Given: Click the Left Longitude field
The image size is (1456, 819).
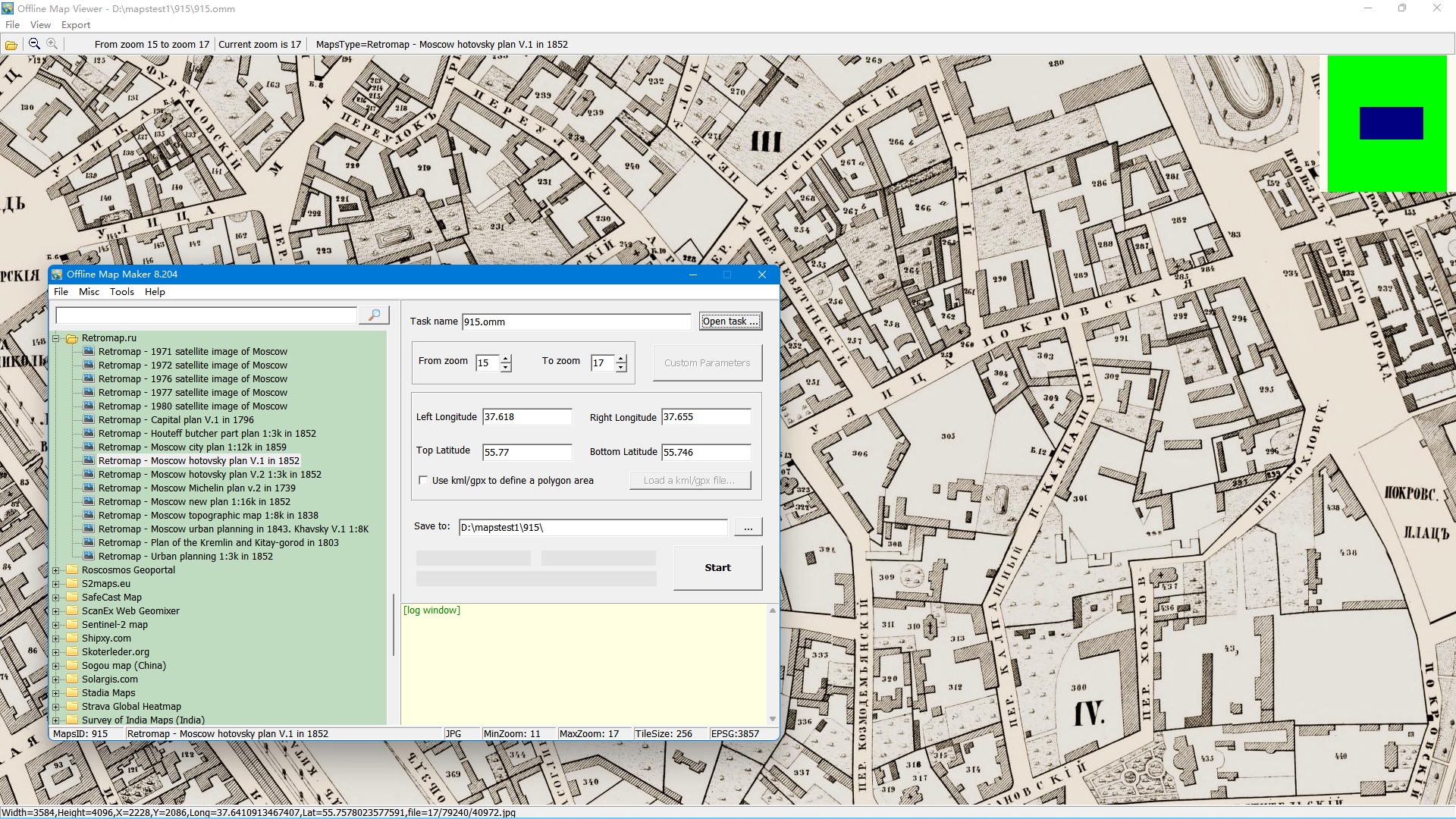Looking at the screenshot, I should coord(527,417).
